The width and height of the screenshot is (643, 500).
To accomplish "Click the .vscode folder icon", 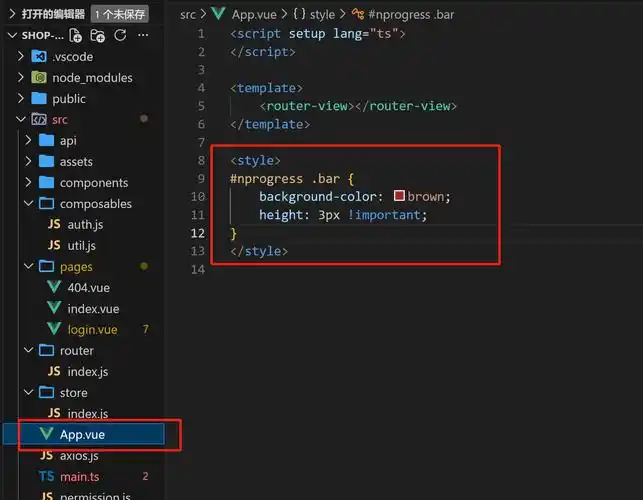I will [39, 56].
